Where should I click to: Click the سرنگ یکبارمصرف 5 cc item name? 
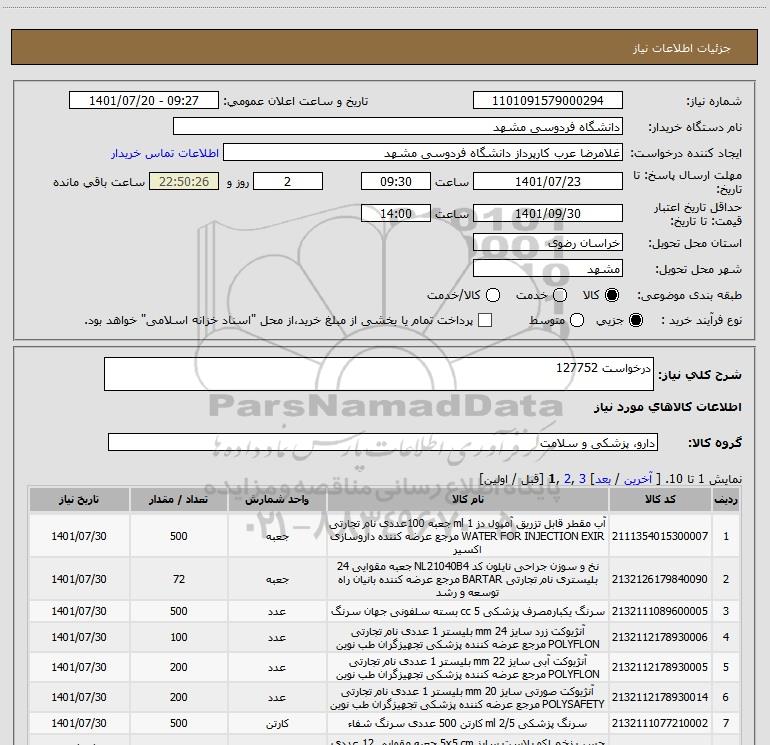point(468,611)
